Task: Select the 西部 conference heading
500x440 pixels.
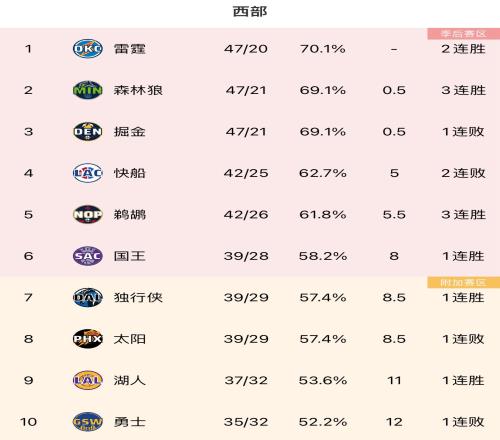Action: (x=250, y=11)
